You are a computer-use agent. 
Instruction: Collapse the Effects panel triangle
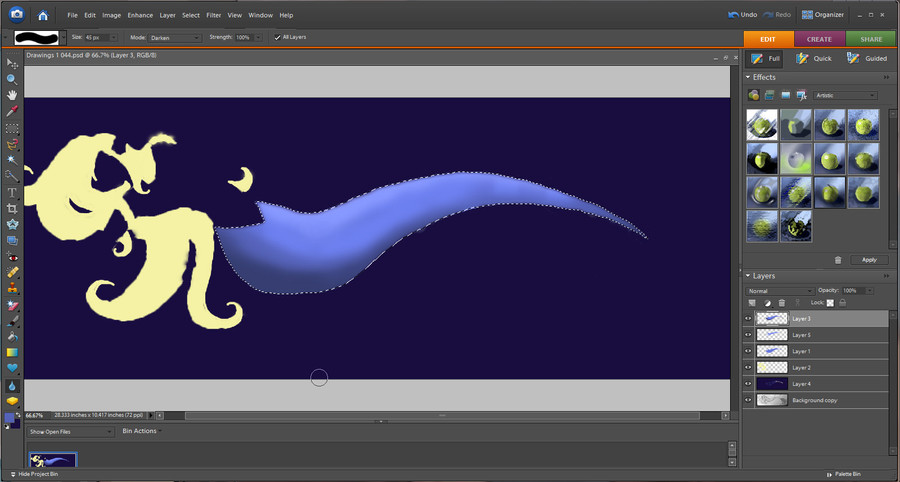(x=748, y=77)
